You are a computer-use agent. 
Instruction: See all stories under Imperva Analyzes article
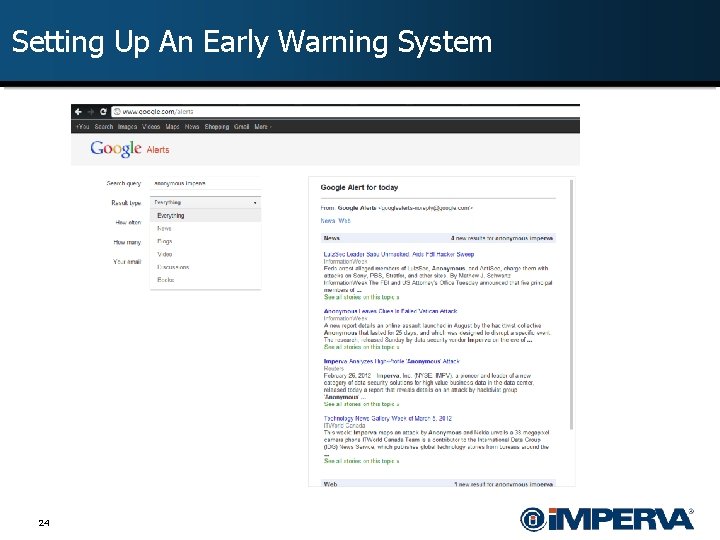point(361,404)
